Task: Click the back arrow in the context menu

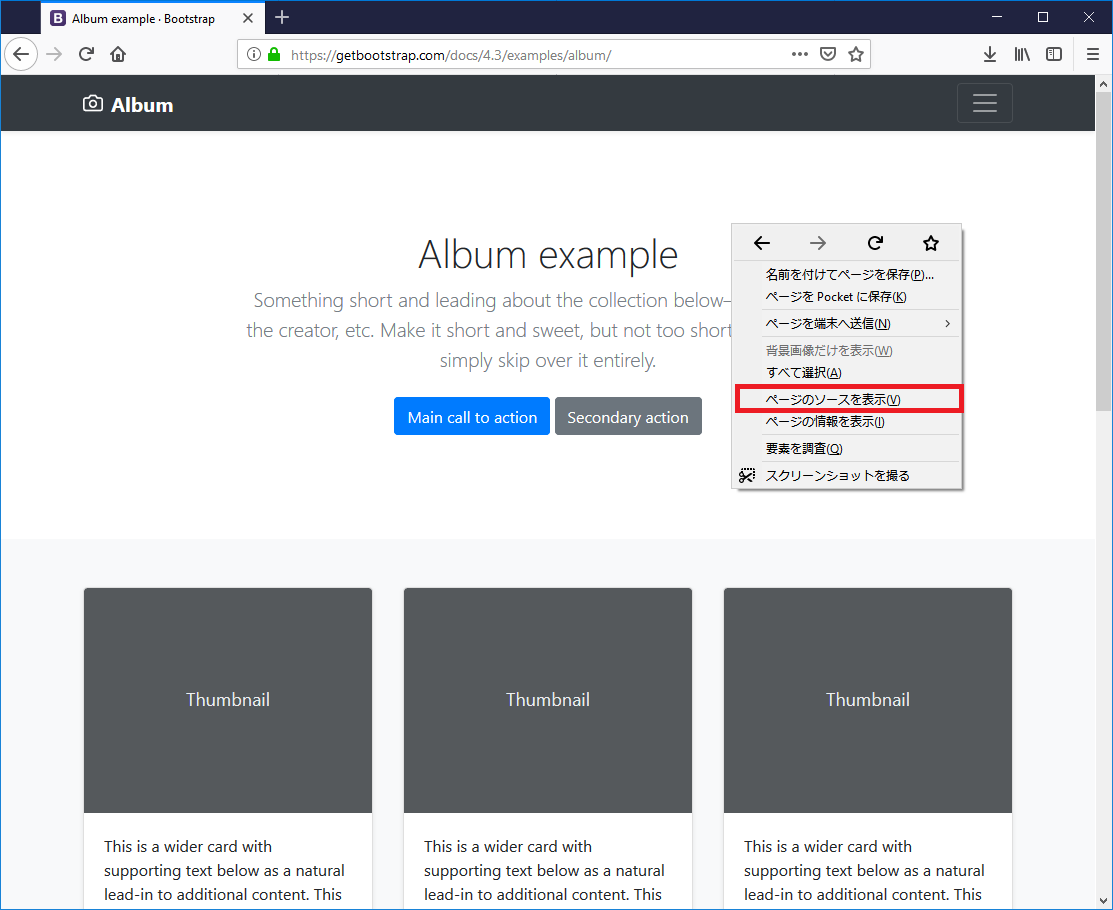Action: click(x=761, y=243)
